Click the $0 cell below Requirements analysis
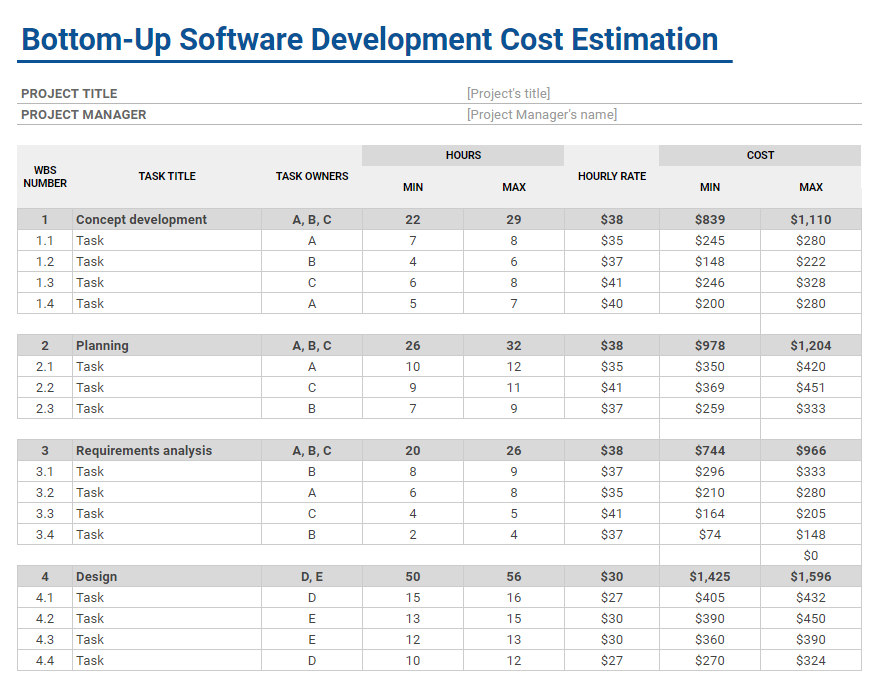883x673 pixels. click(810, 555)
